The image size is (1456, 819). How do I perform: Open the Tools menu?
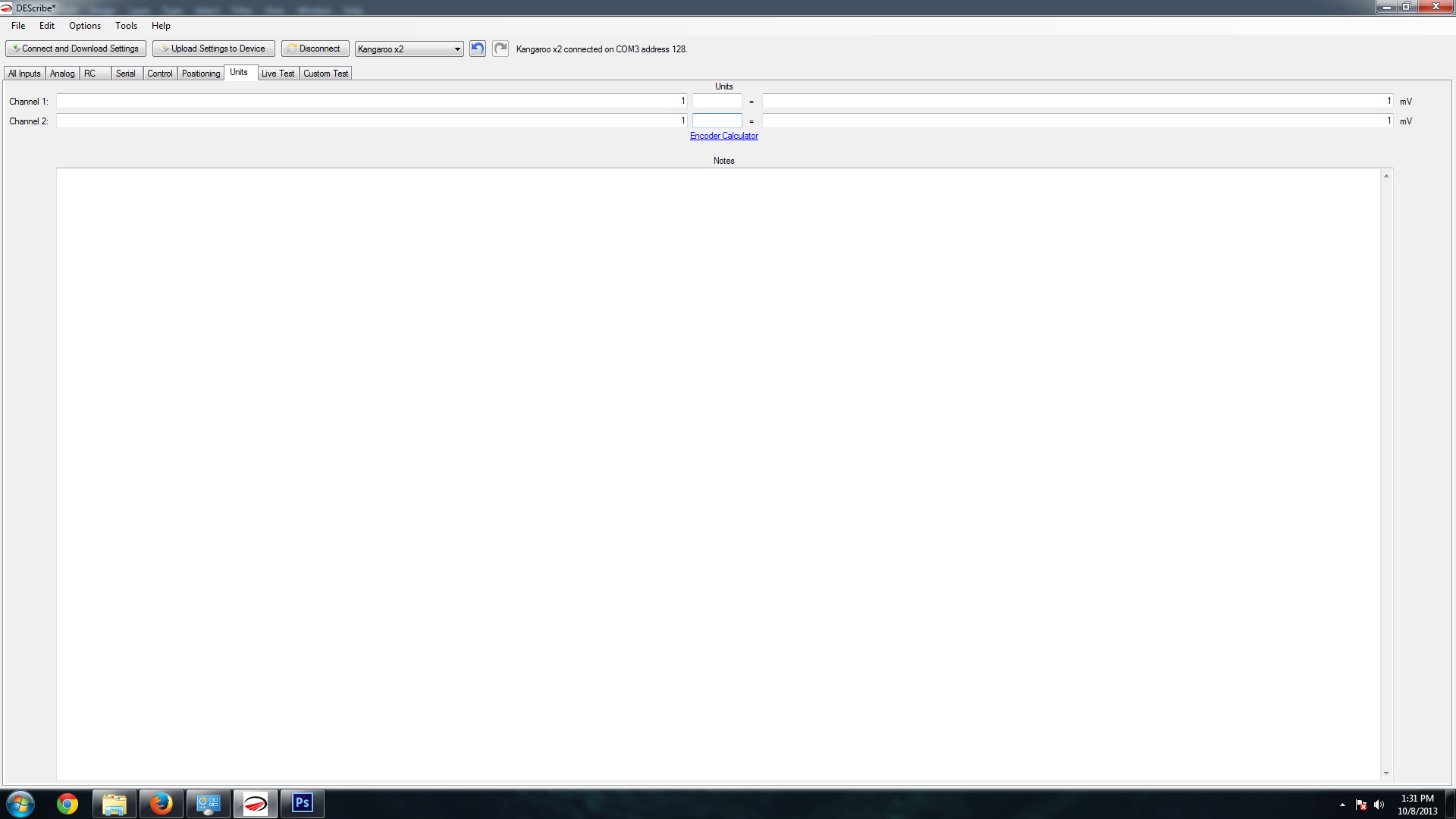coord(126,26)
